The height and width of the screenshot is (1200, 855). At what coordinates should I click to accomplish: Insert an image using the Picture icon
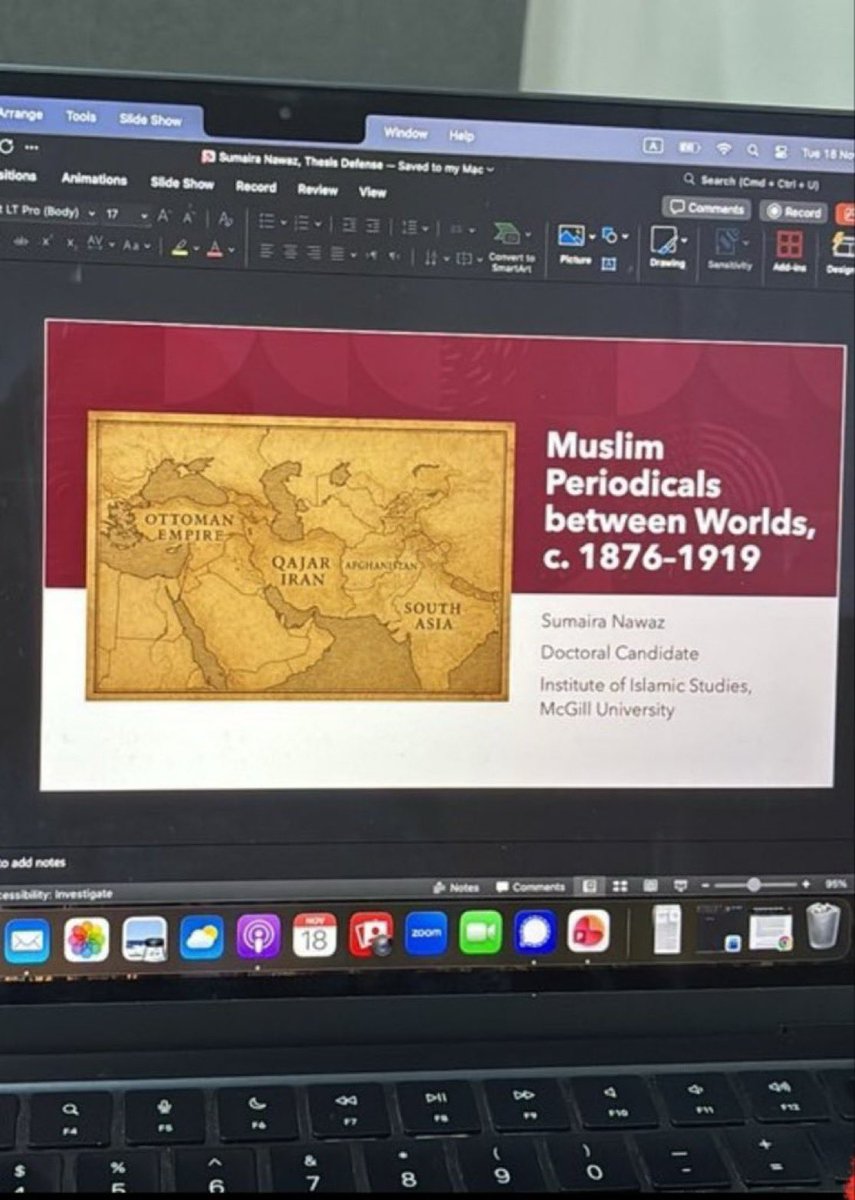pos(570,236)
